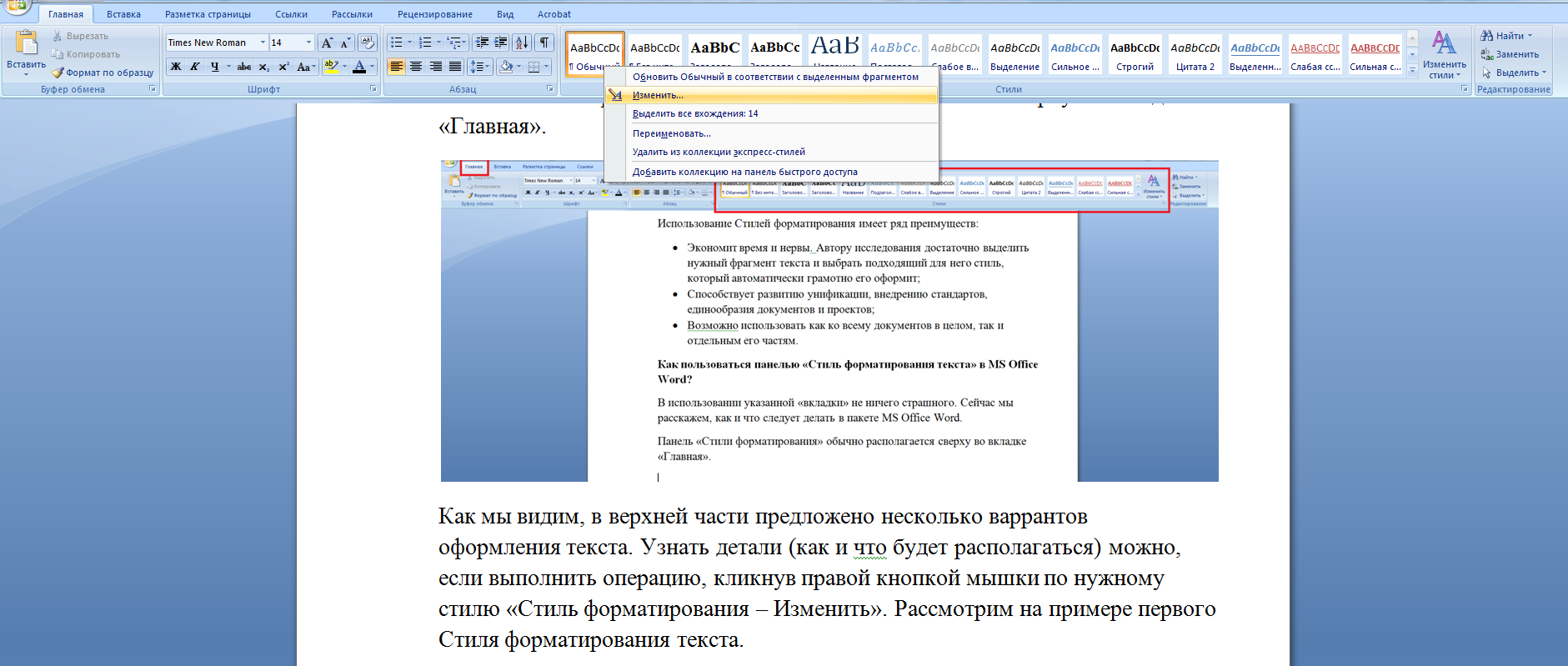Click the bulleted list icon
This screenshot has width=1568, height=666.
397,43
